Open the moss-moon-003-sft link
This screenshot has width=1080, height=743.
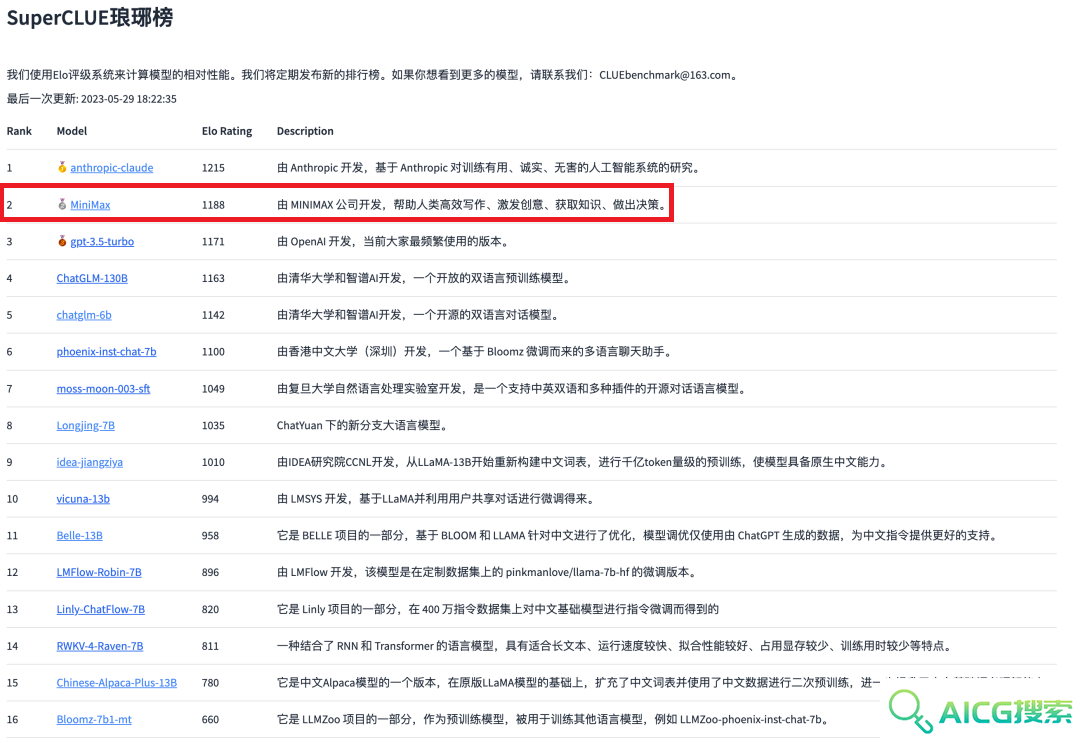pyautogui.click(x=103, y=388)
